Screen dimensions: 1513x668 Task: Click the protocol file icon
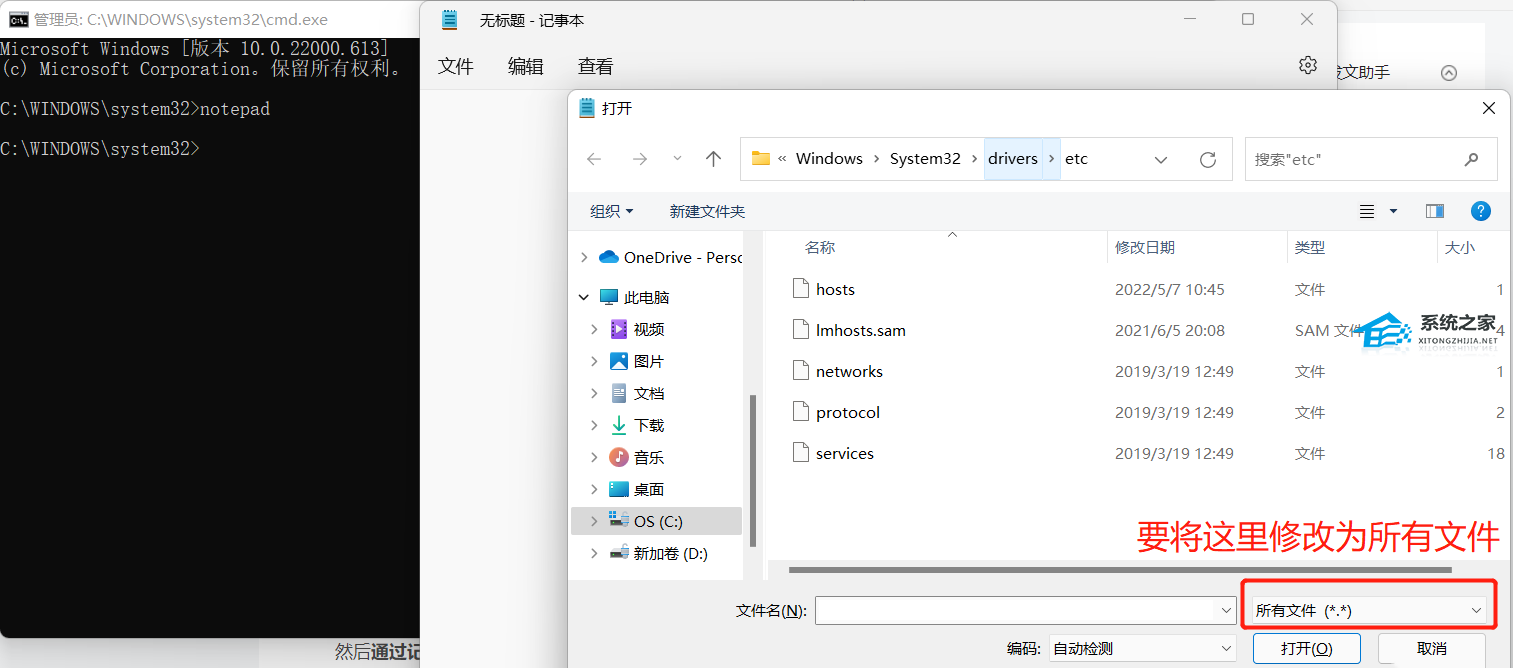click(799, 412)
